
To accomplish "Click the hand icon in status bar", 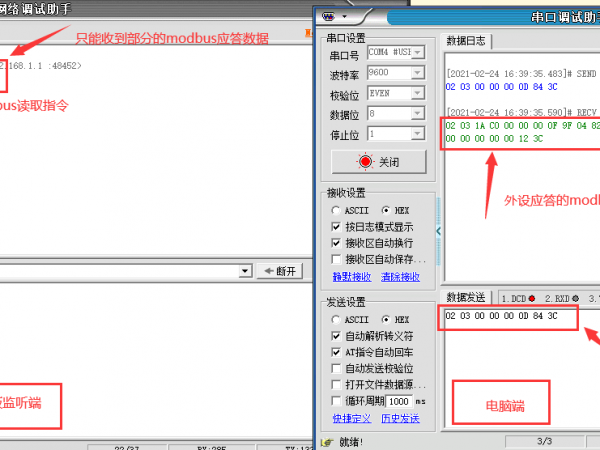I will tap(327, 441).
